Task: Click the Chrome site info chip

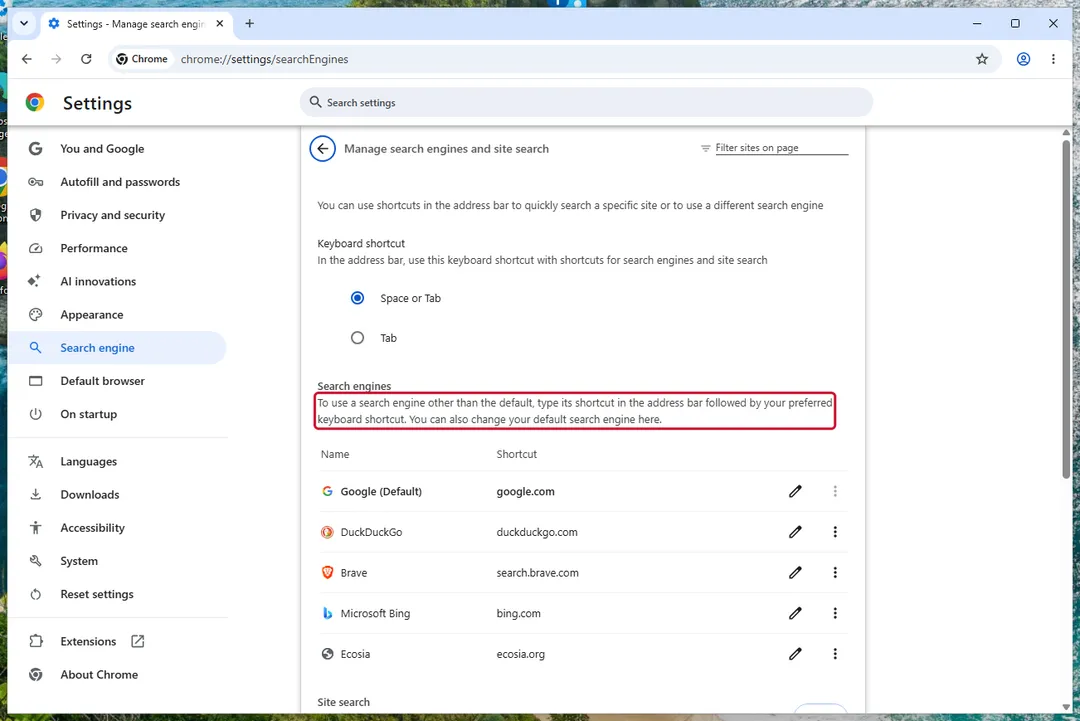Action: [142, 59]
